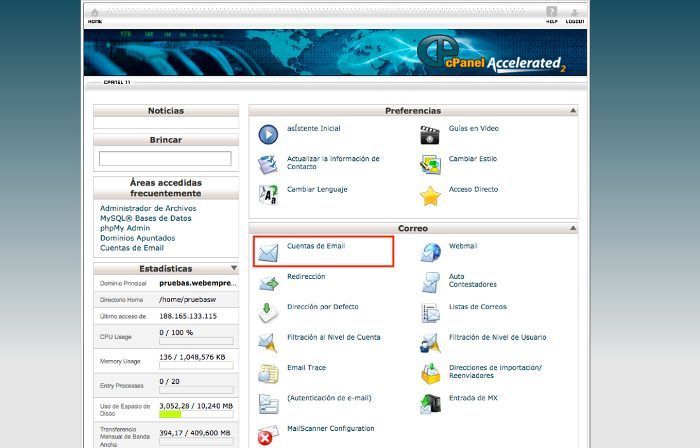This screenshot has height=448, width=700.
Task: Click the Brincar search input field
Action: (165, 159)
